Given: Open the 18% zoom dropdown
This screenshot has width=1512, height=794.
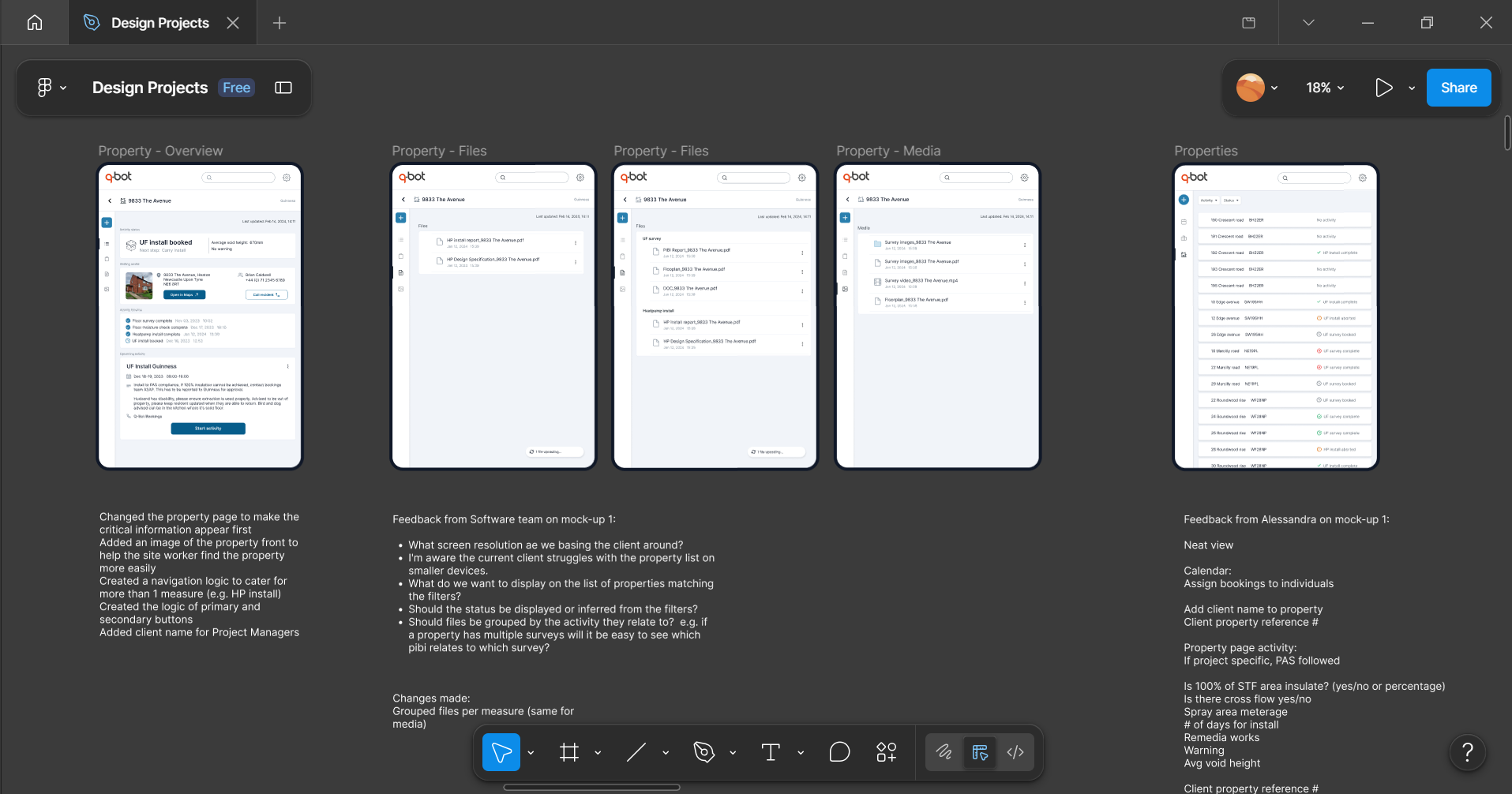Looking at the screenshot, I should pyautogui.click(x=1325, y=88).
